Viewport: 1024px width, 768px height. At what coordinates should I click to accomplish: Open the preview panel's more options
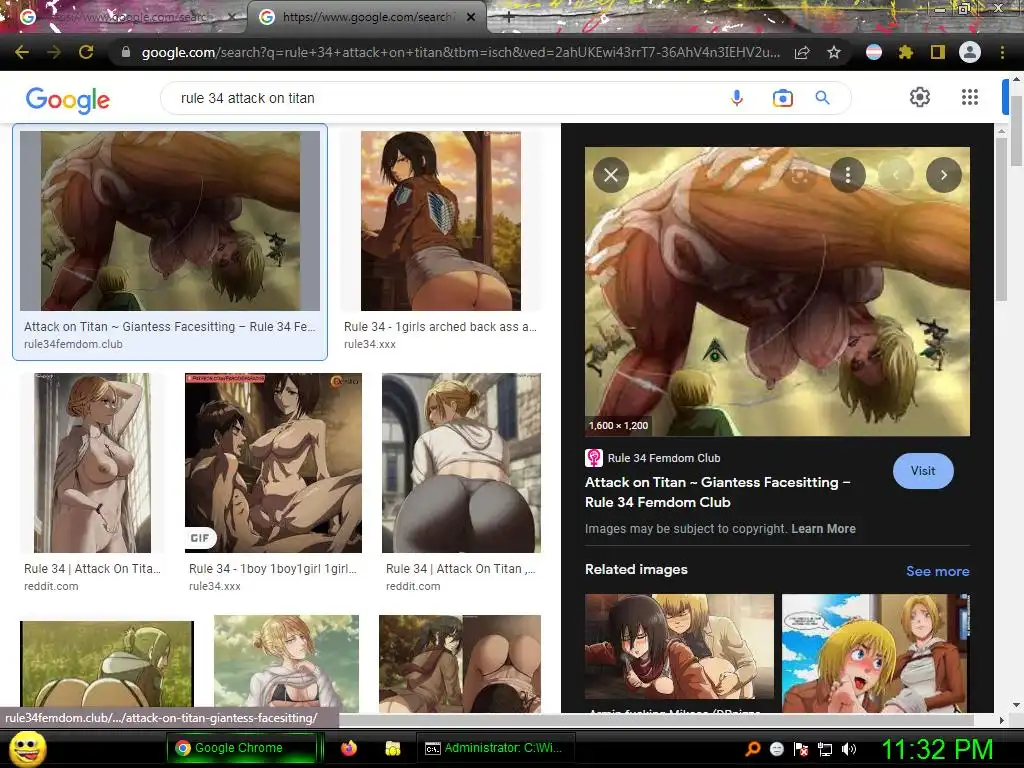point(848,175)
